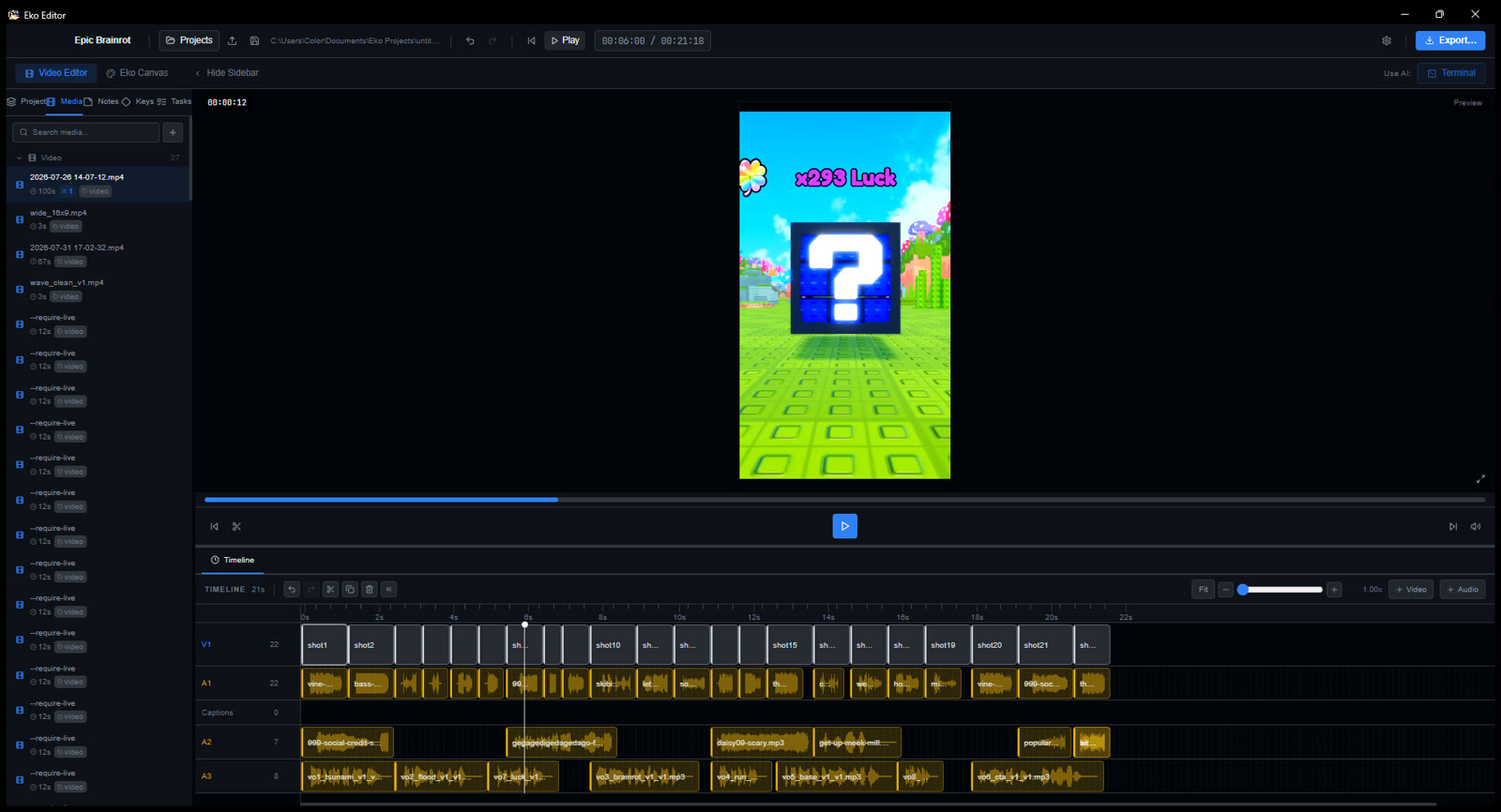1501x812 pixels.
Task: Click in the Search media field
Action: click(x=86, y=132)
